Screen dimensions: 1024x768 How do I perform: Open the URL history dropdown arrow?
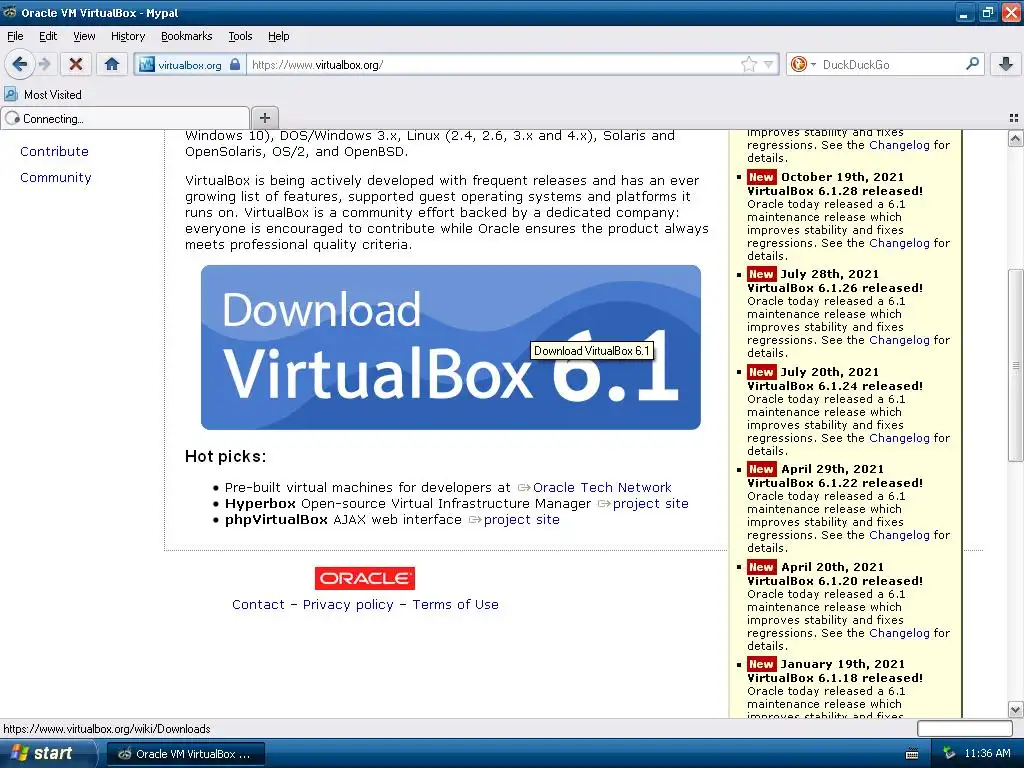tap(769, 64)
